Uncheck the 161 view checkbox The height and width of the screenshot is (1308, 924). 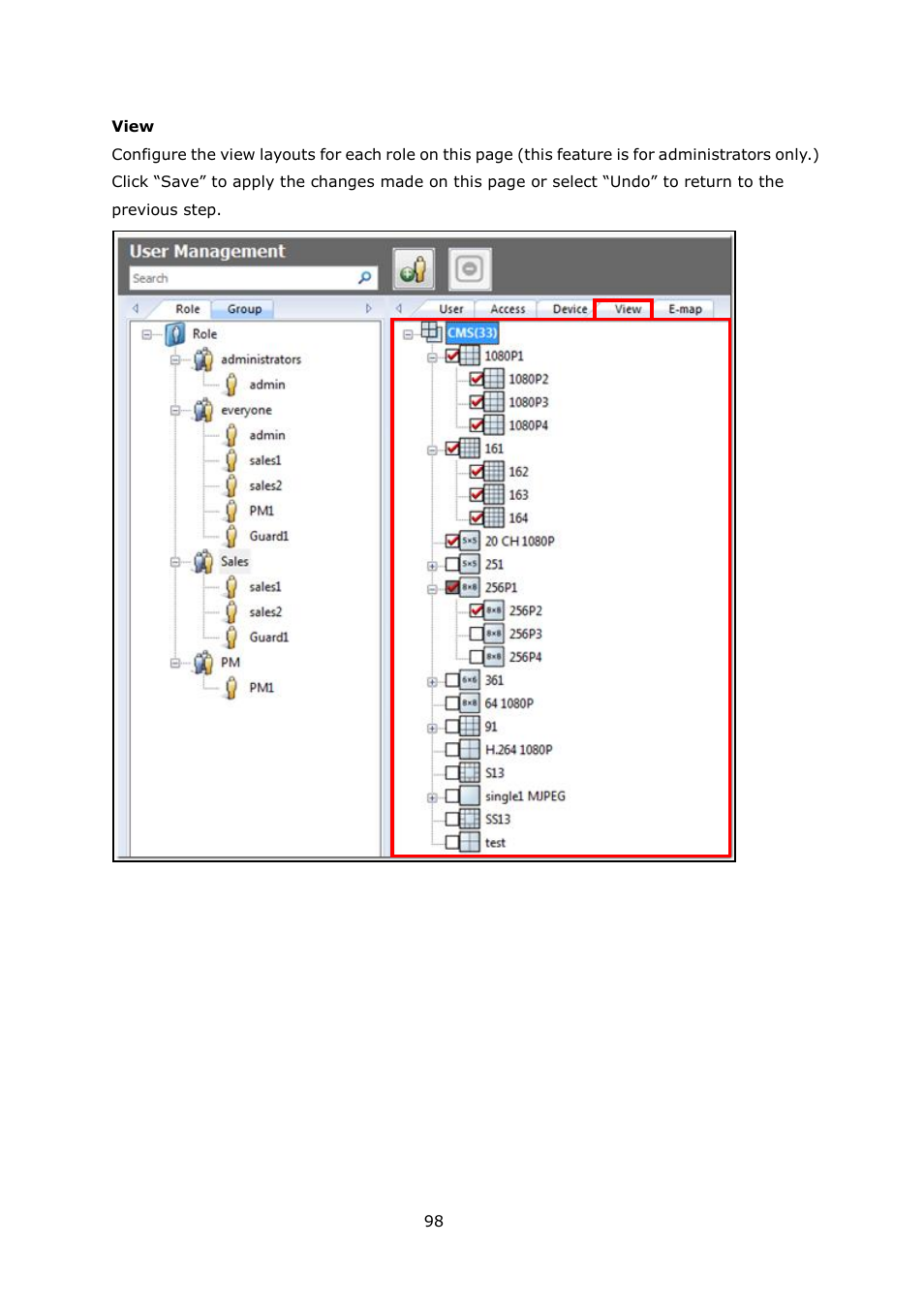point(452,449)
